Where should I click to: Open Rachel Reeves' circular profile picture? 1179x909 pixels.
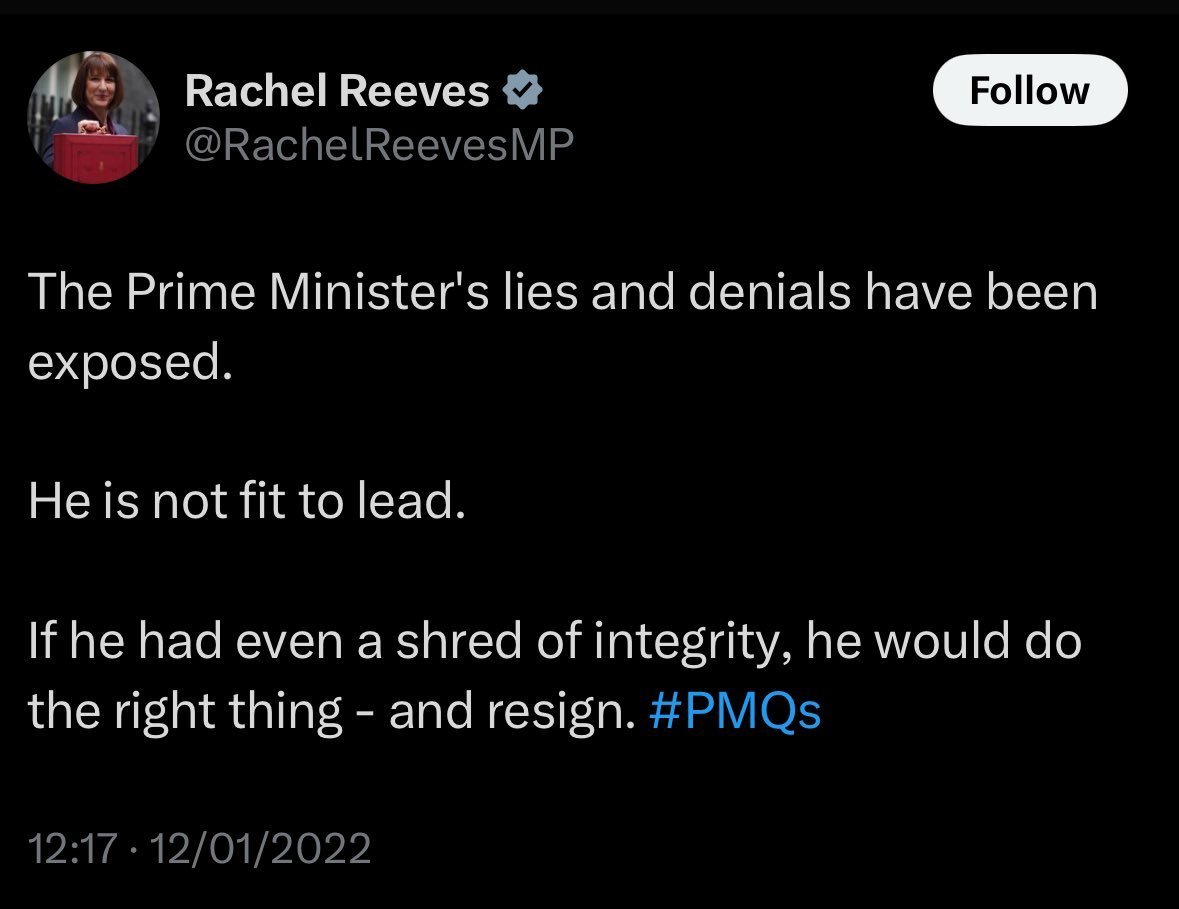coord(93,117)
